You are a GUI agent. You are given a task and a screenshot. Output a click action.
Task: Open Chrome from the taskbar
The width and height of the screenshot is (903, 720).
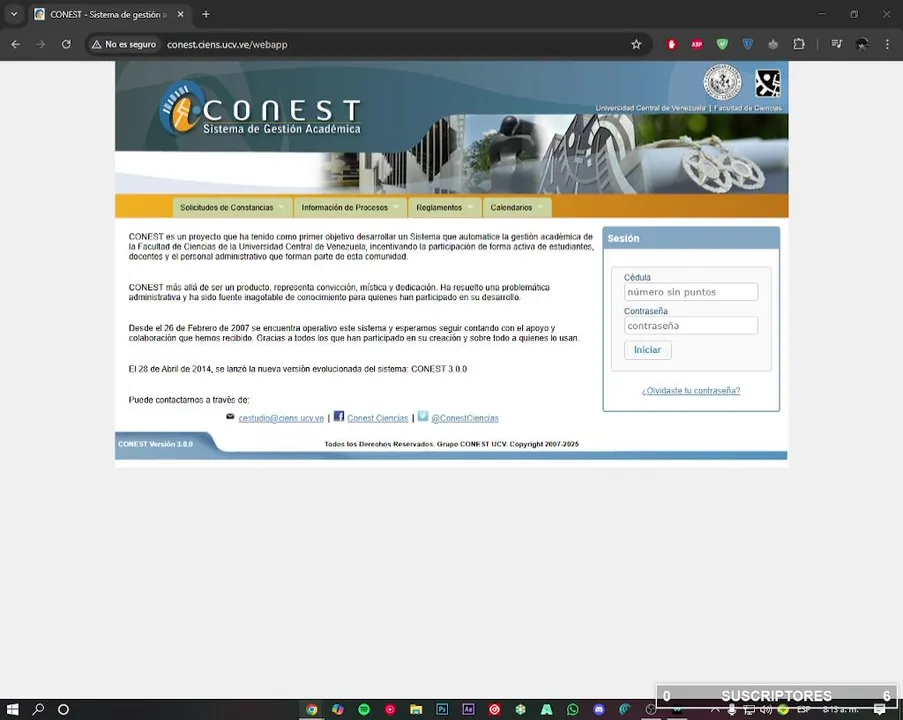(x=312, y=710)
